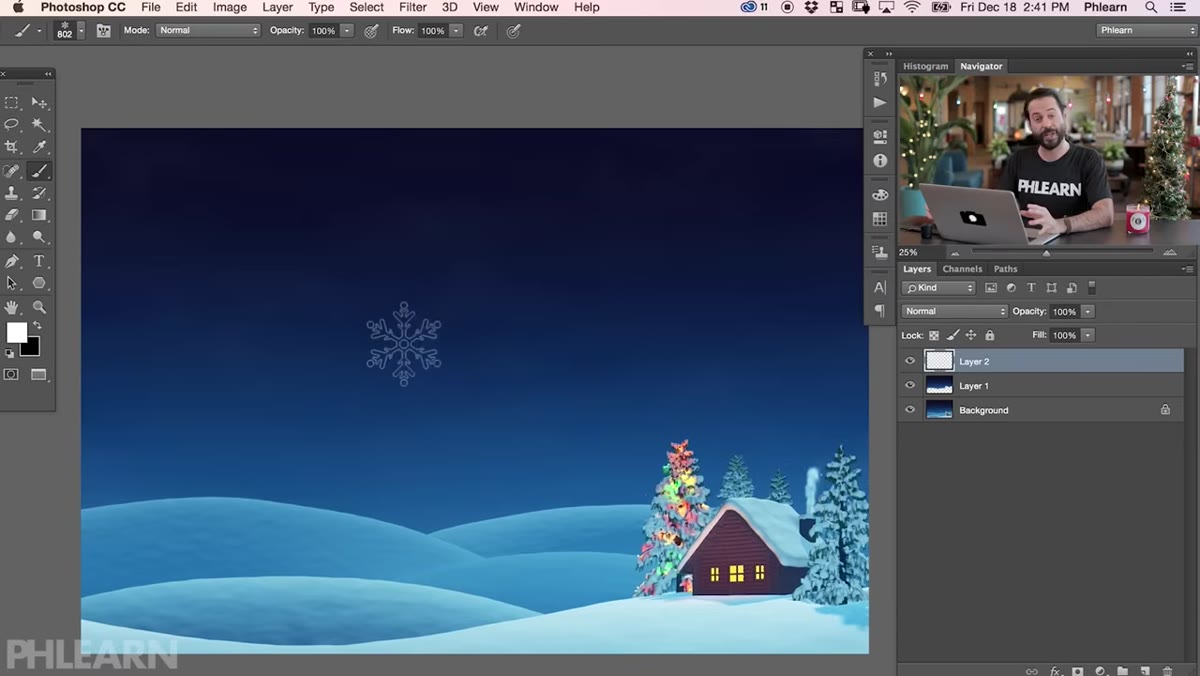Open the Layer menu
This screenshot has height=676, width=1200.
click(278, 7)
